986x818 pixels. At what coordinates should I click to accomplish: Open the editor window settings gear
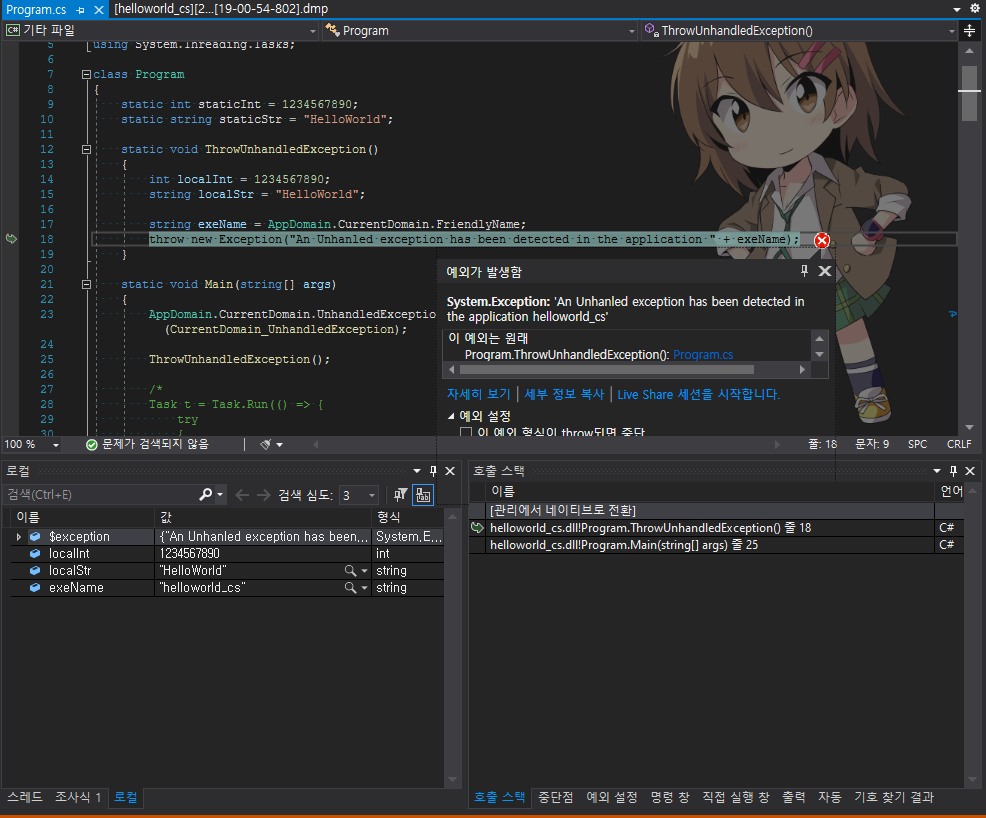point(975,9)
